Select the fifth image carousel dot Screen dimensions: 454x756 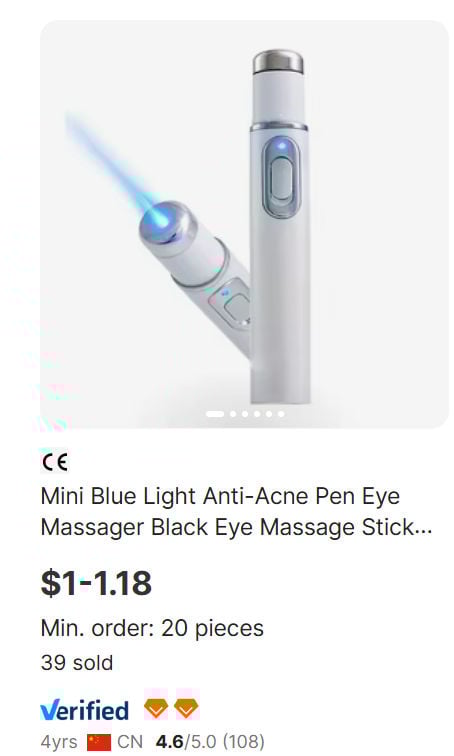pyautogui.click(x=269, y=414)
